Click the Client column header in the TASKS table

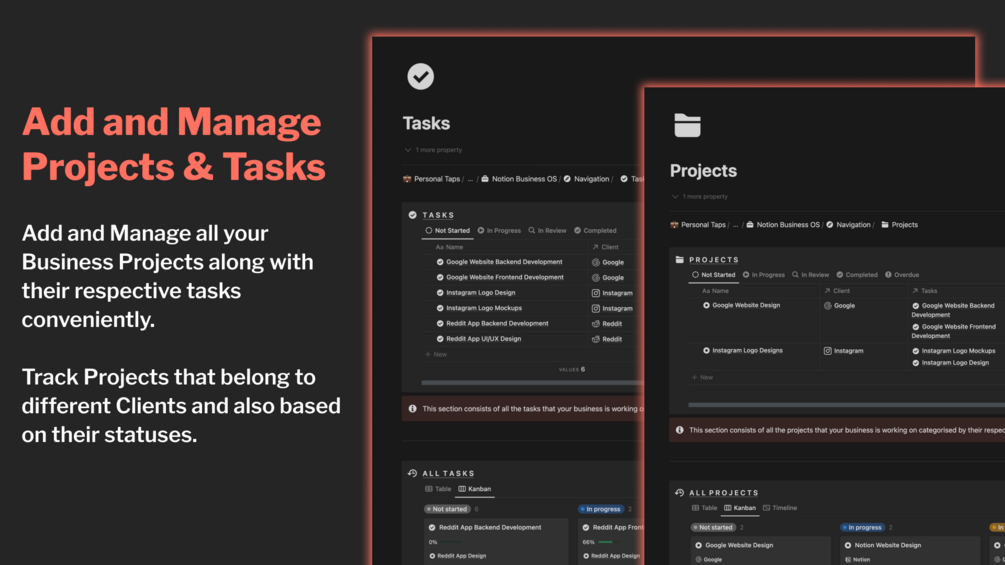(x=605, y=247)
